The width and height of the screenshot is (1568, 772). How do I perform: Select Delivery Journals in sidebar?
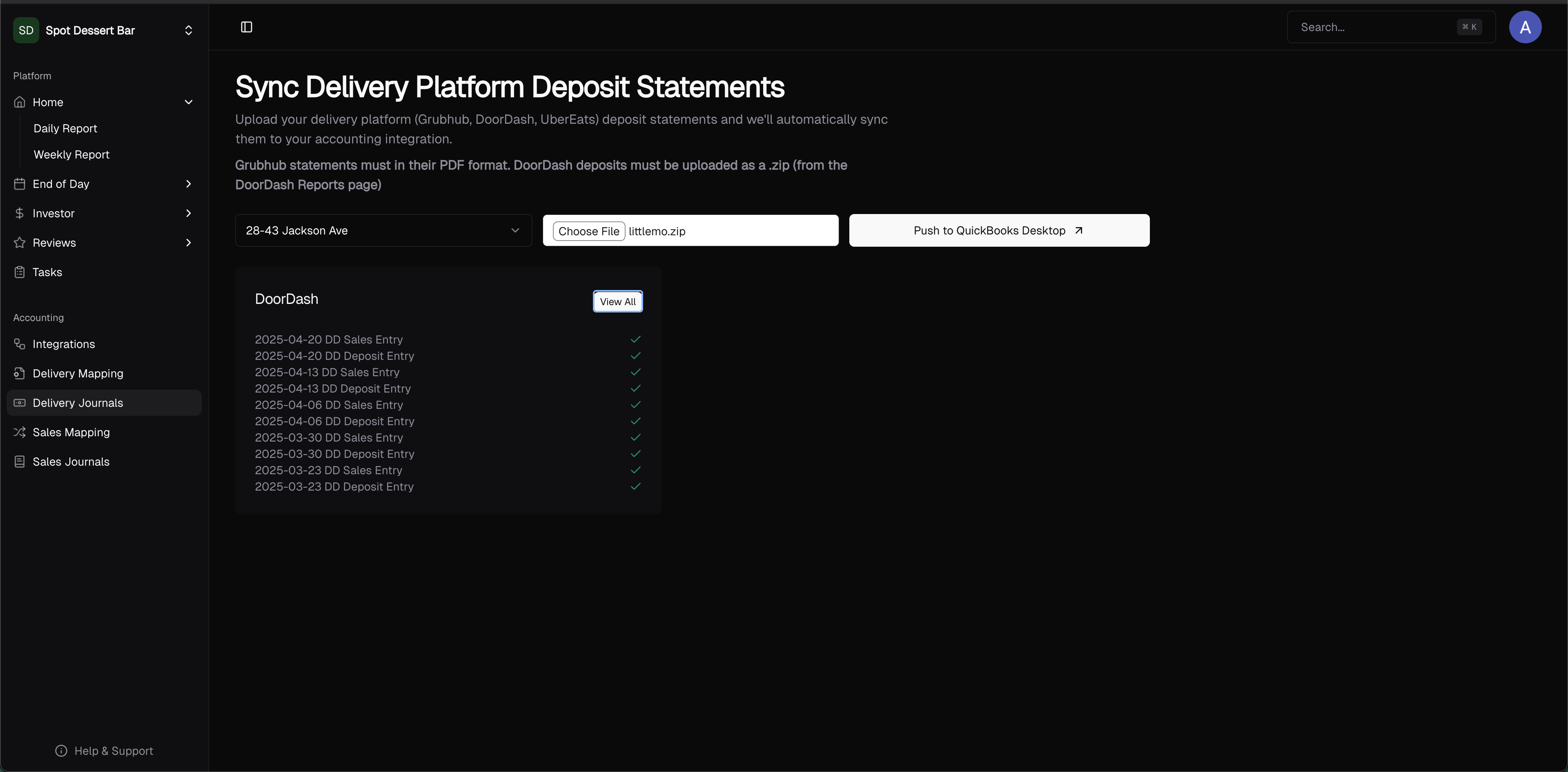coord(104,403)
